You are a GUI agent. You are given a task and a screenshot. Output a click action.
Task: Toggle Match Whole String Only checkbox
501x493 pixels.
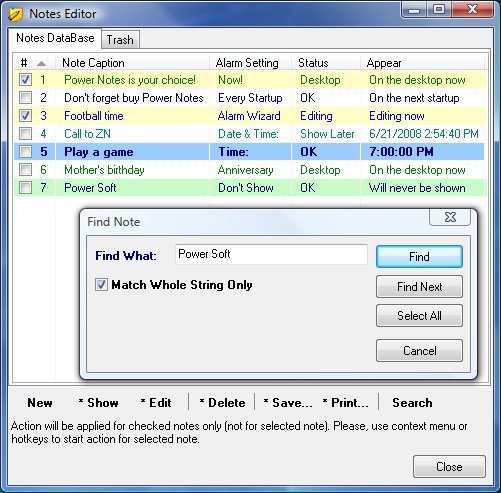tap(101, 285)
